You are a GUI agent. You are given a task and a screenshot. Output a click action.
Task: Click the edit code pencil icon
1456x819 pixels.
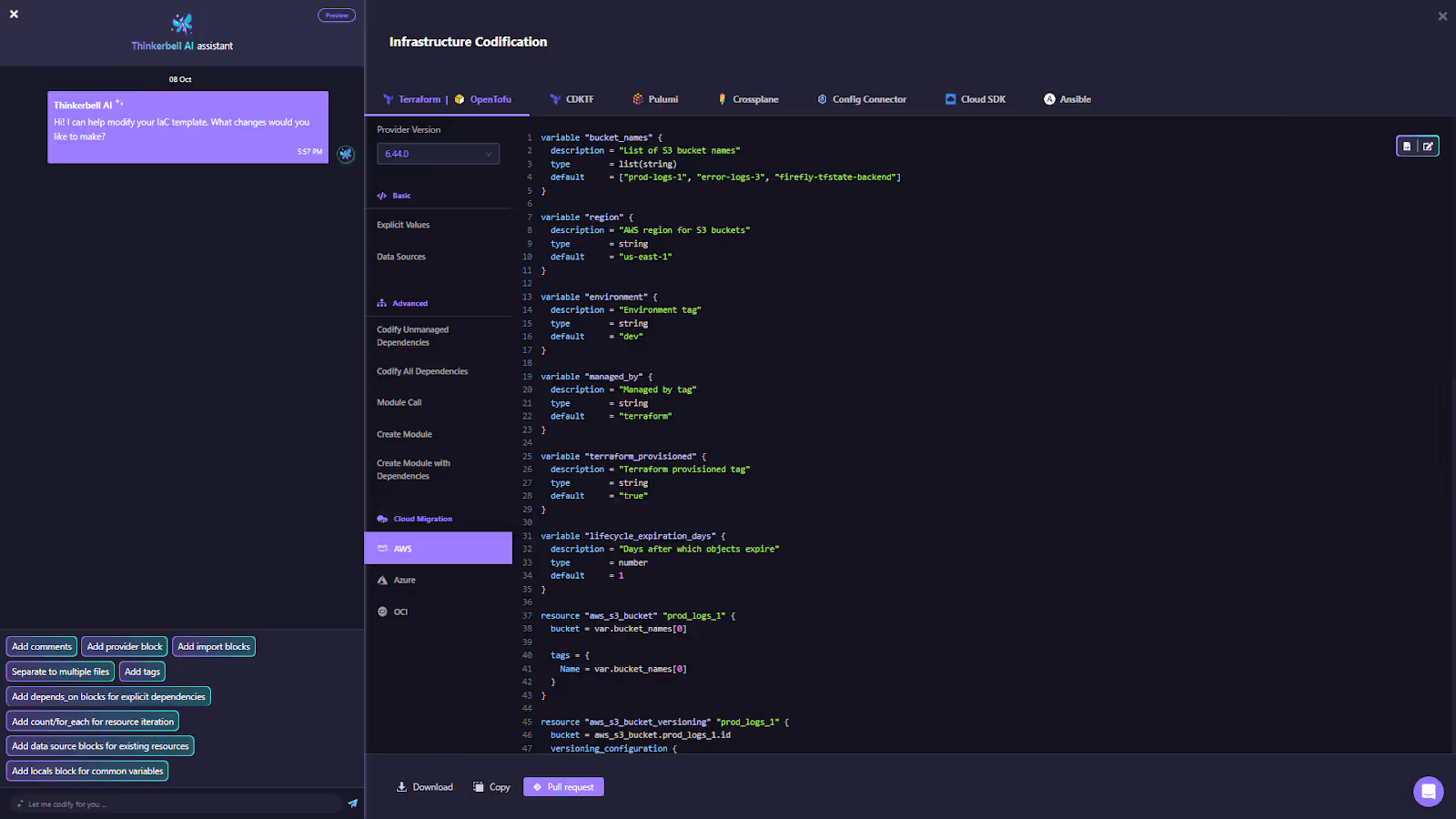click(x=1428, y=146)
